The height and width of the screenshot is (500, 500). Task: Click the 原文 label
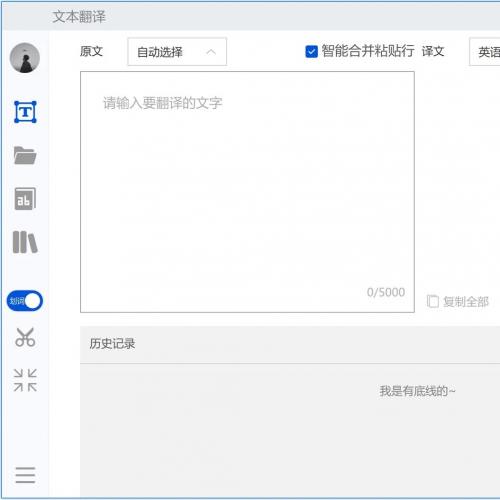point(91,51)
